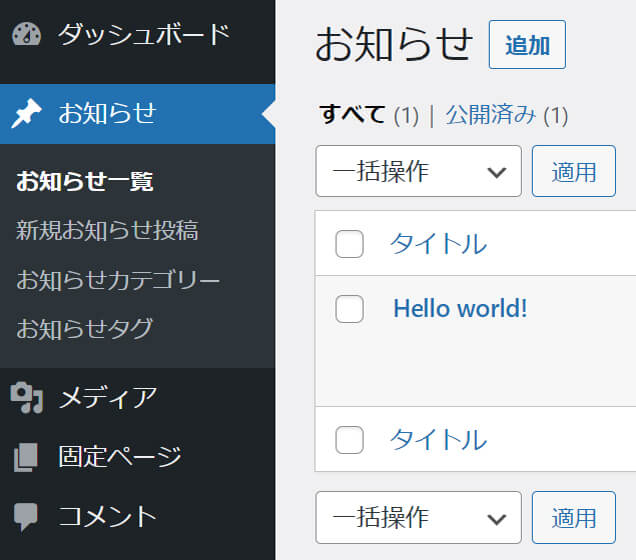The height and width of the screenshot is (560, 636).
Task: Open お知らせ一覧 submenu item
Action: click(85, 181)
